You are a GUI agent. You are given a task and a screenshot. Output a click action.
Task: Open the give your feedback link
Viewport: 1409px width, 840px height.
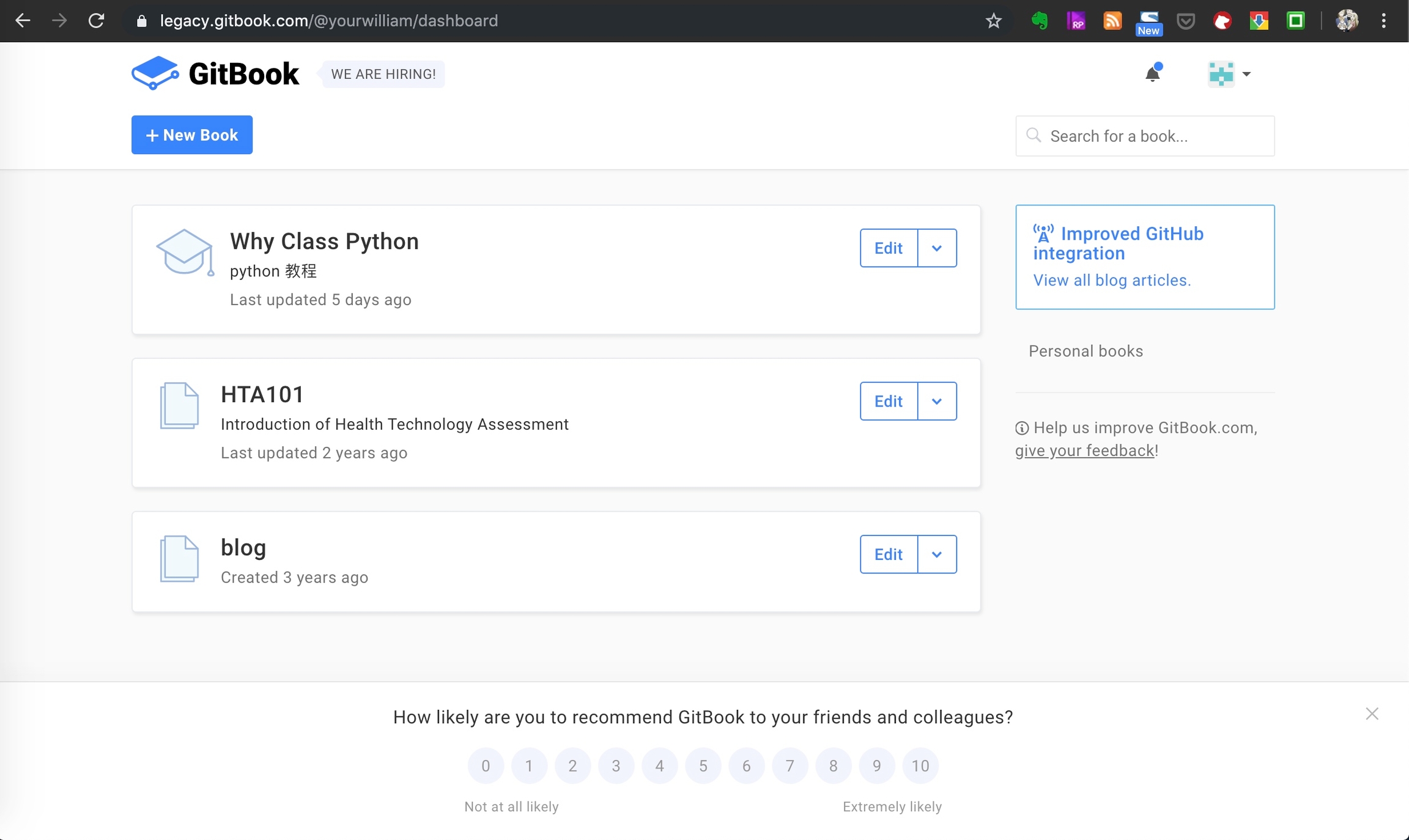(x=1084, y=451)
